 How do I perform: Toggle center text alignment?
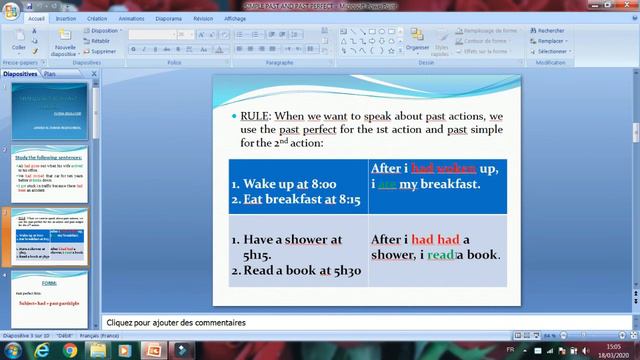[250, 49]
